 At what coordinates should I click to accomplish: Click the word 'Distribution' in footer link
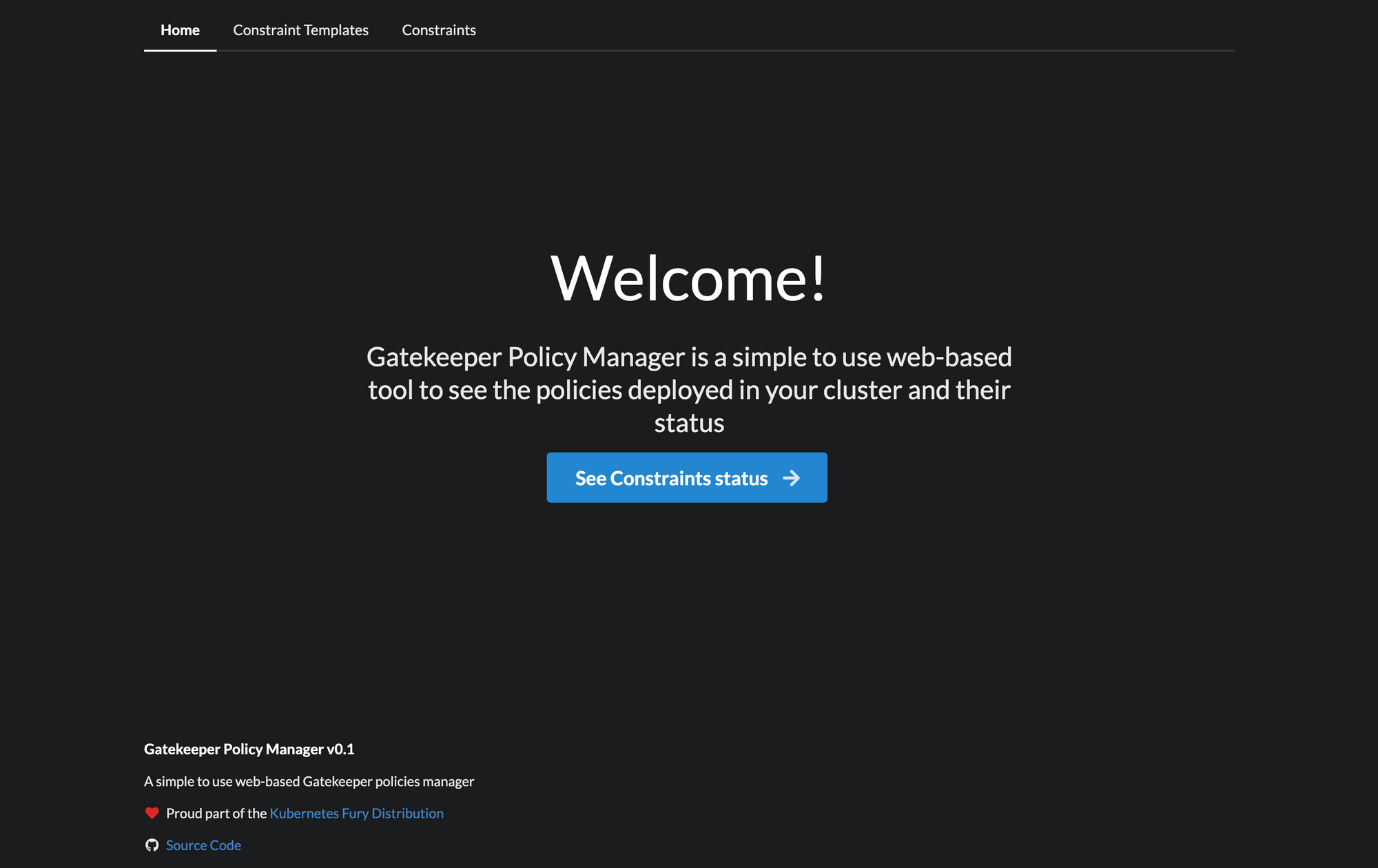[407, 814]
